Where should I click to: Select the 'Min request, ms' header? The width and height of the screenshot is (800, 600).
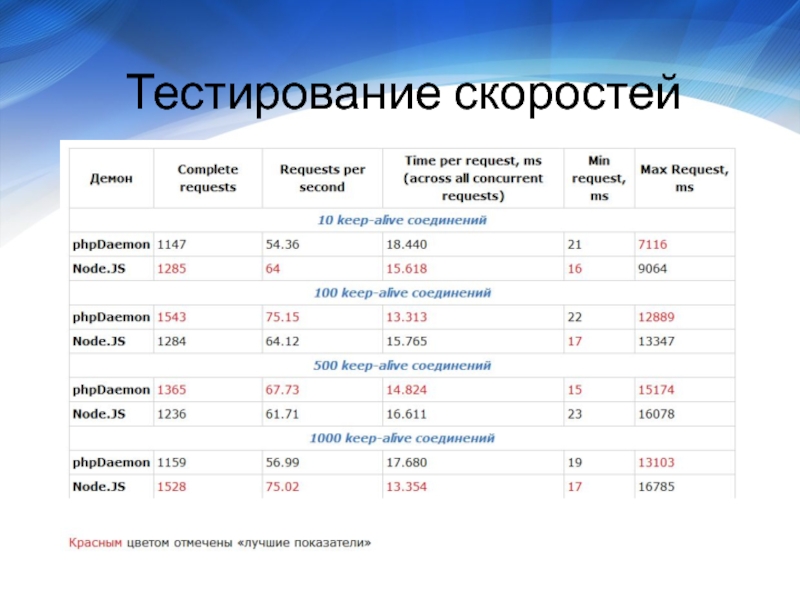[599, 178]
